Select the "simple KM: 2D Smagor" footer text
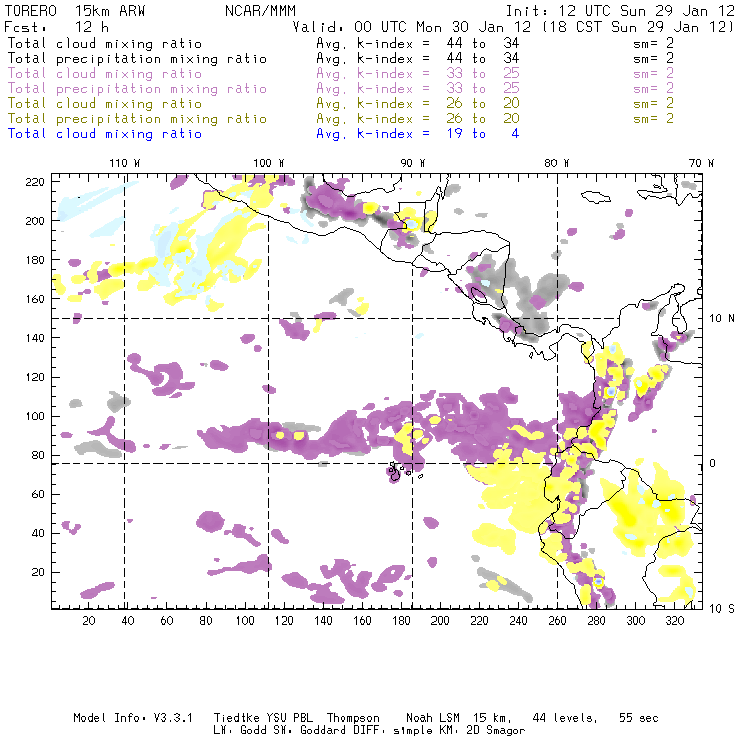 pyautogui.click(x=459, y=731)
